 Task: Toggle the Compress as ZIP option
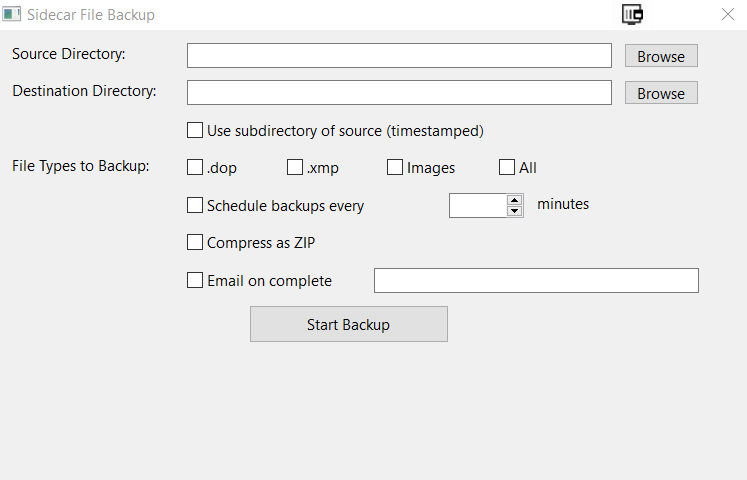(x=195, y=242)
